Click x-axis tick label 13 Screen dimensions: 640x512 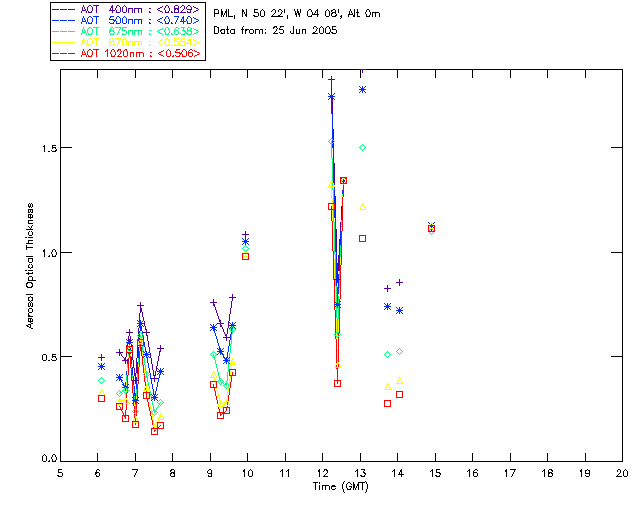[360, 473]
